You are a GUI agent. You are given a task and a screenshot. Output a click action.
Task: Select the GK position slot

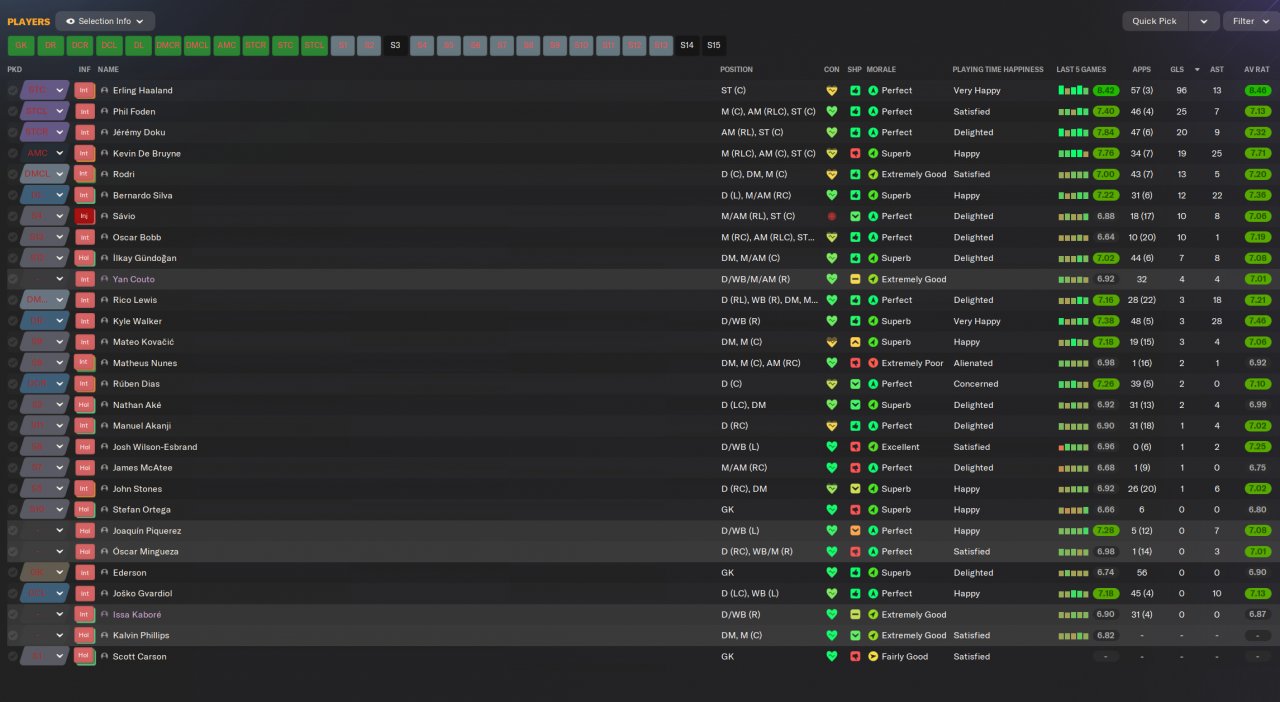click(21, 45)
